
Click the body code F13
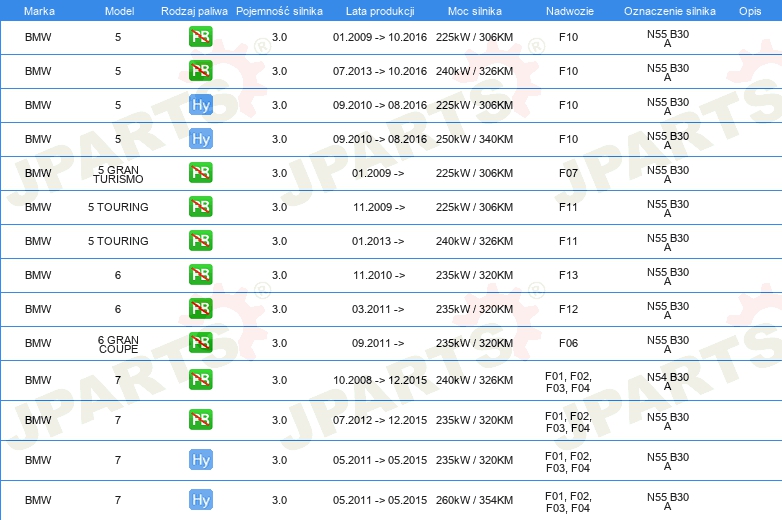click(568, 275)
